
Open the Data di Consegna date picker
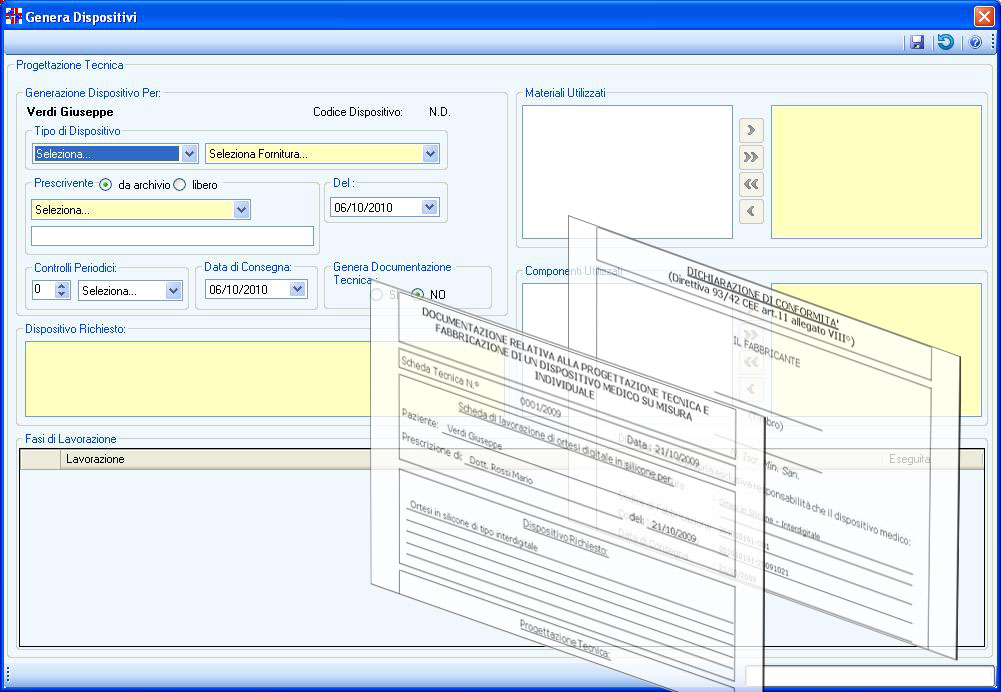(x=297, y=290)
